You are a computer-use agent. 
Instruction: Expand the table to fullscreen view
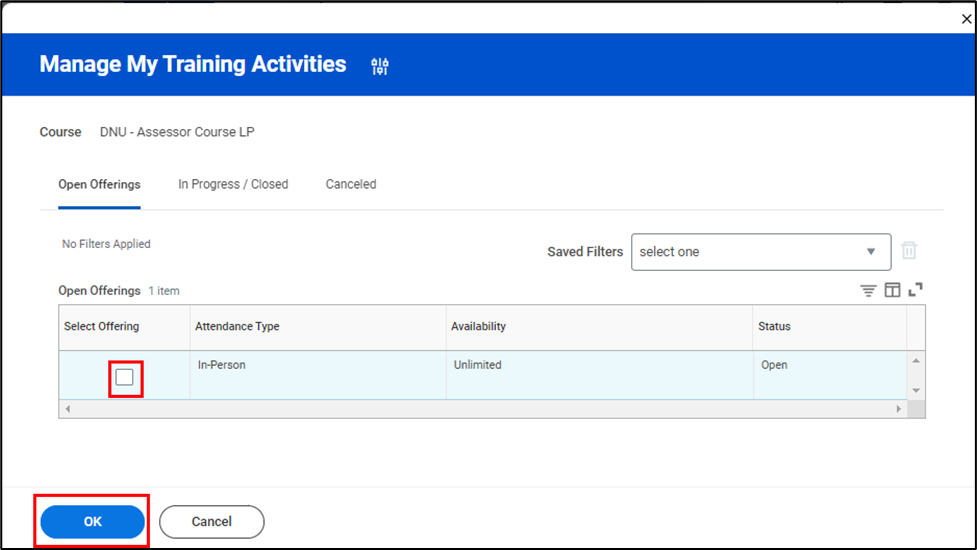point(915,290)
